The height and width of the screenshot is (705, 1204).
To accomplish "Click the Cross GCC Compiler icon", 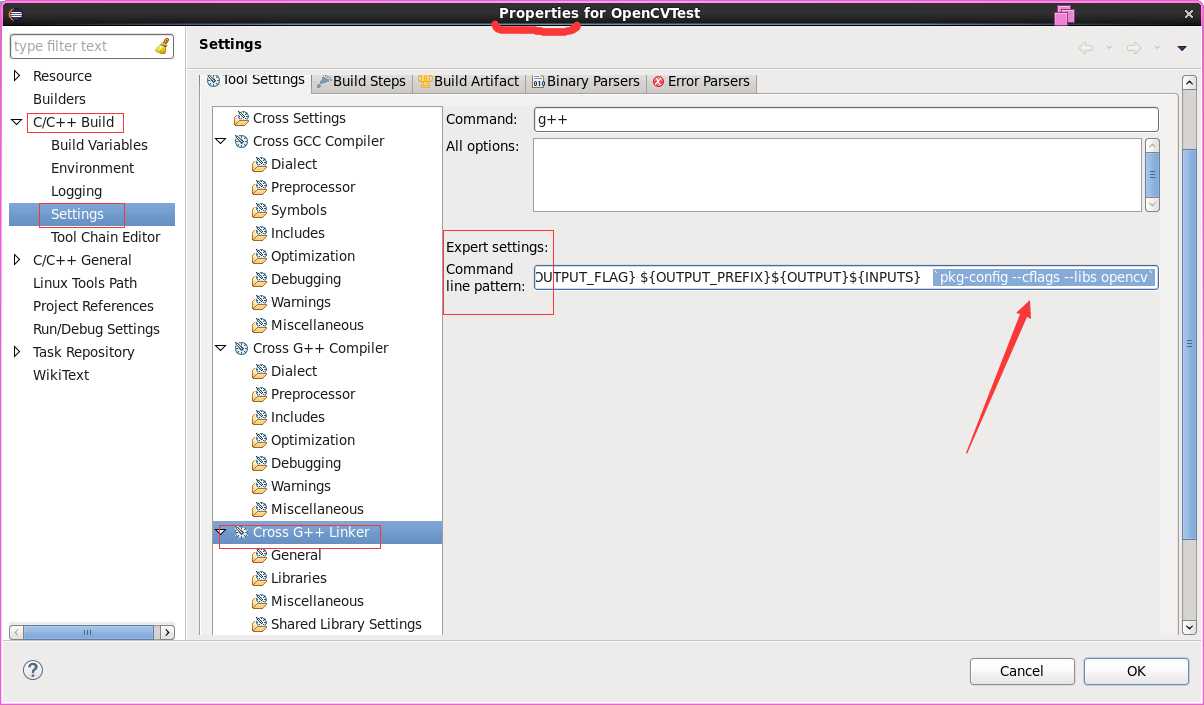I will coord(241,141).
